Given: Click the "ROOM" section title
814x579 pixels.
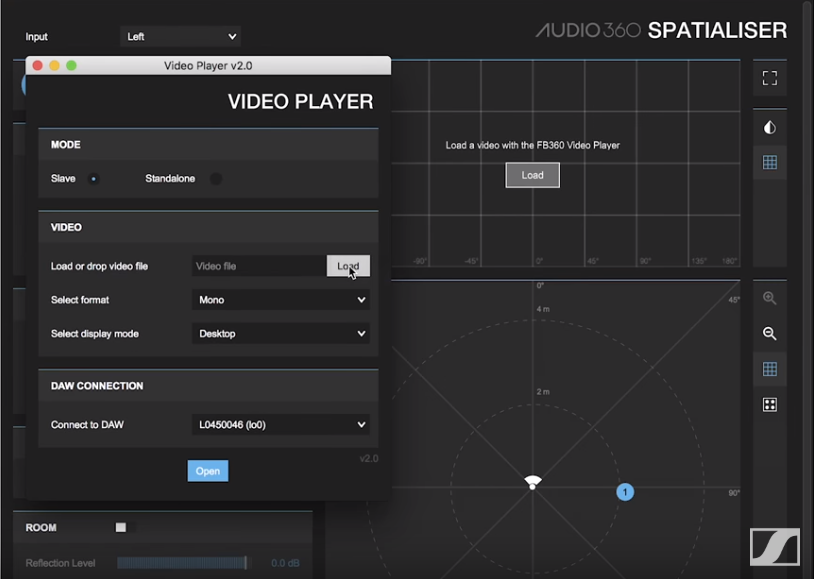Looking at the screenshot, I should 41,528.
